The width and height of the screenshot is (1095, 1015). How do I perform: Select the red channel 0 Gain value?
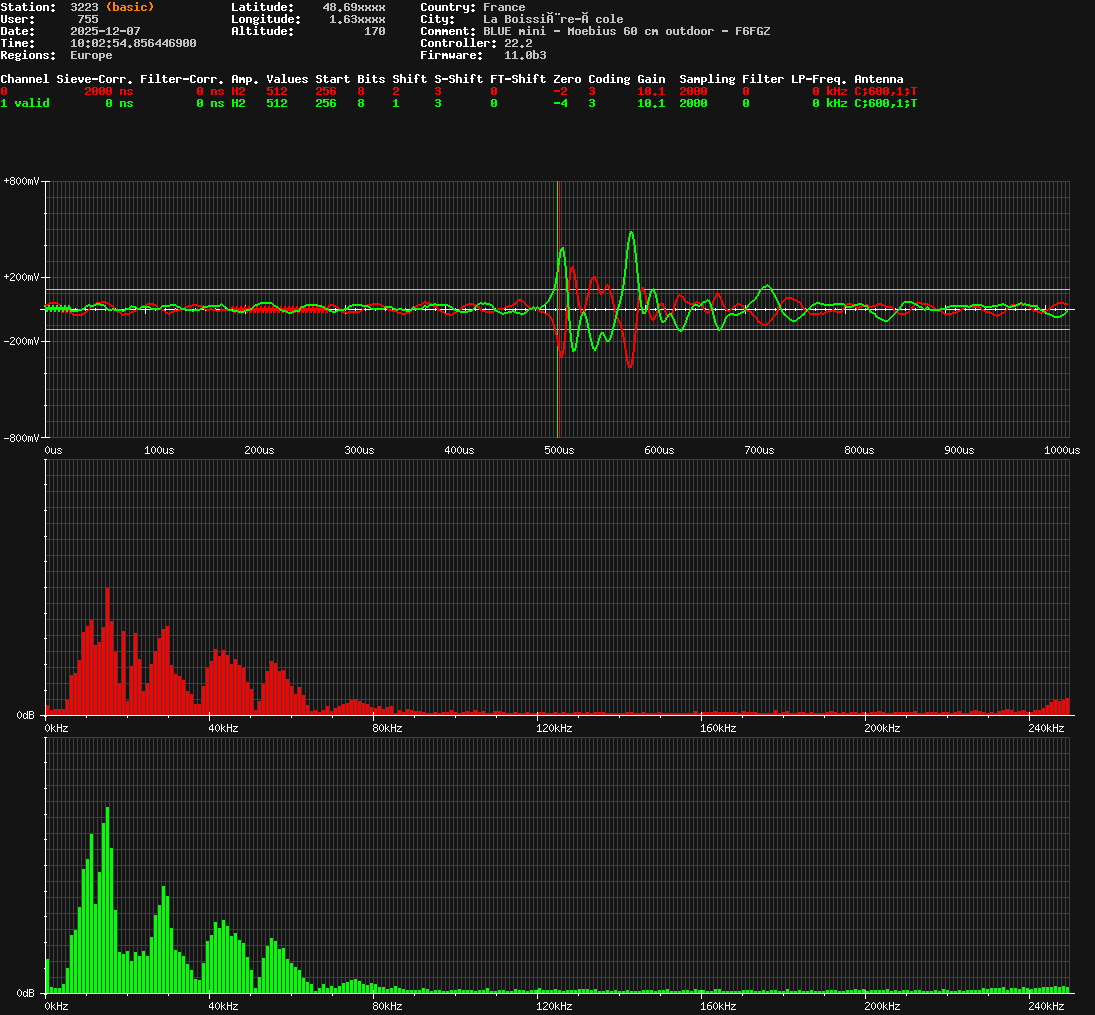tap(651, 91)
